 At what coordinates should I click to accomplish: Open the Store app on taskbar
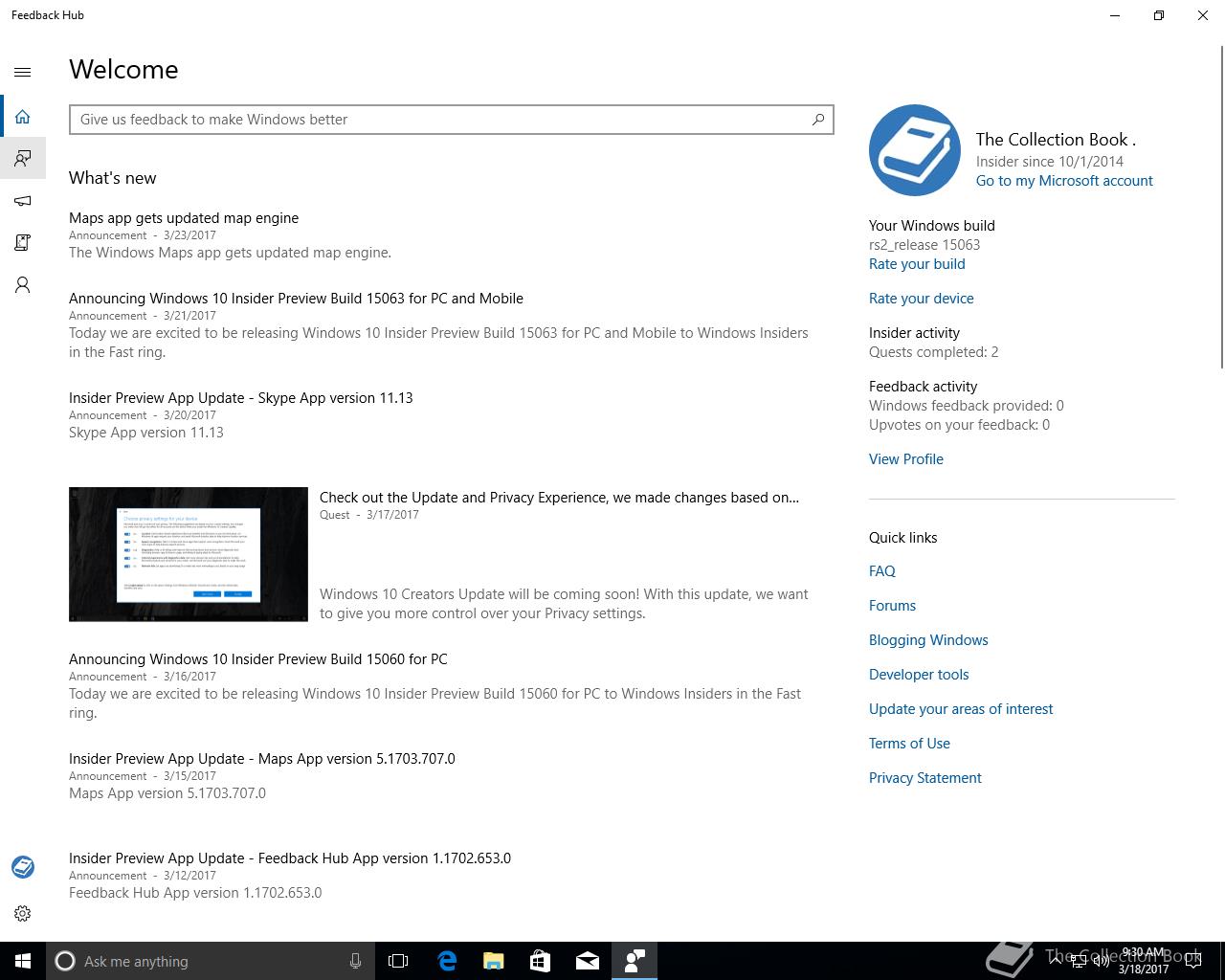pyautogui.click(x=541, y=961)
